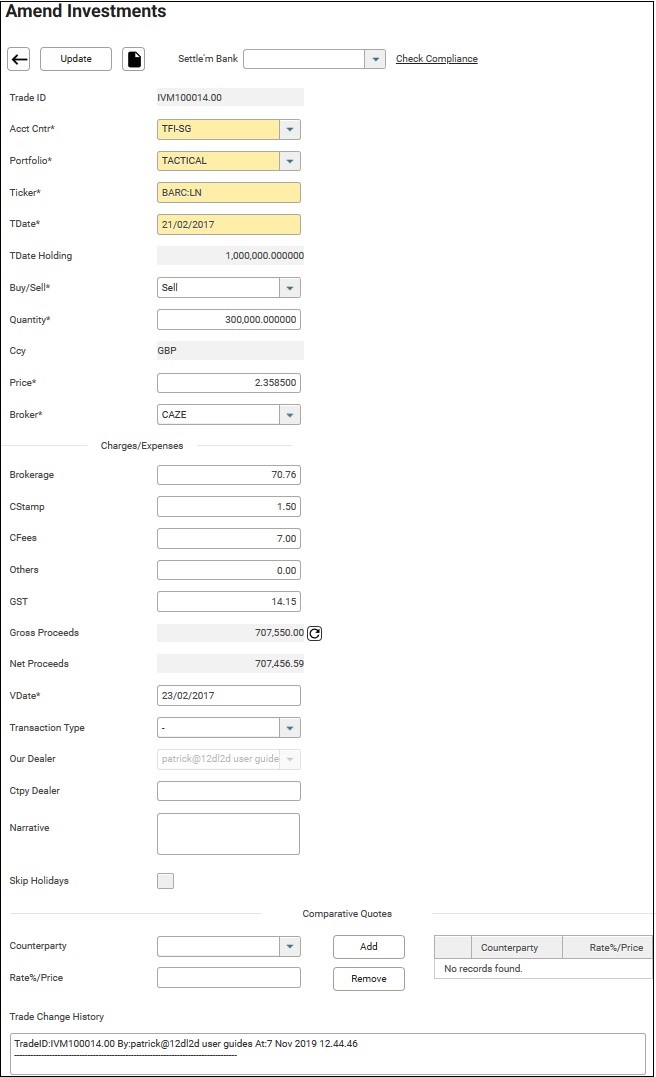Viewport: 656px width, 1077px height.
Task: Open the Counterparty dropdown
Action: pyautogui.click(x=289, y=946)
